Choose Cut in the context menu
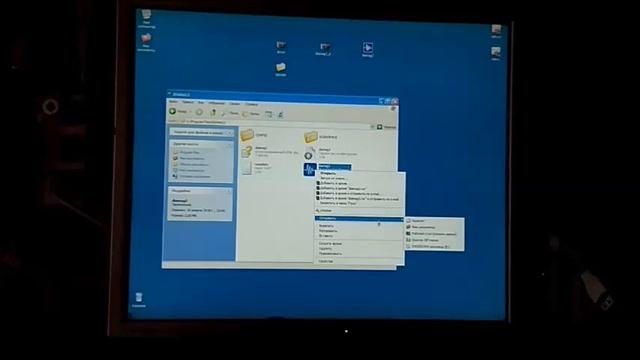640x360 pixels. pos(326,226)
